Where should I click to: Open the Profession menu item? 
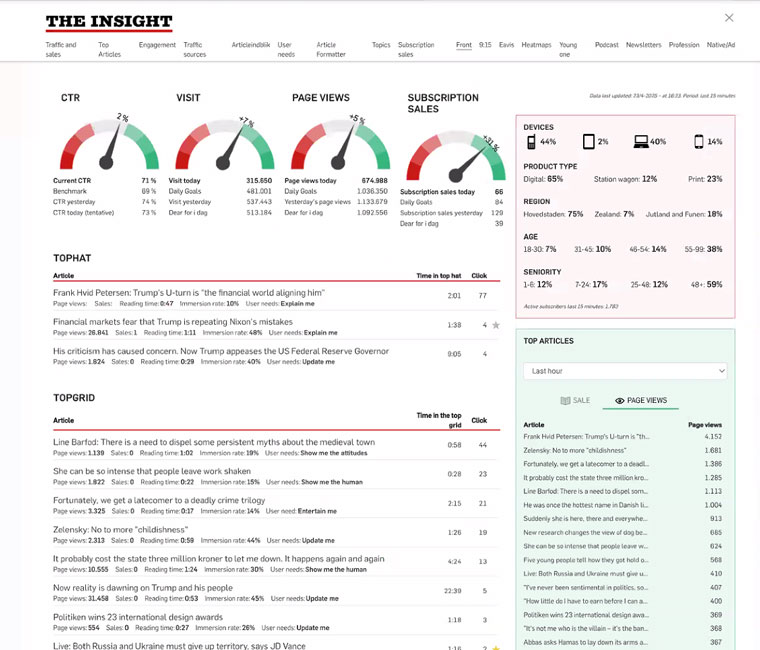[x=684, y=45]
